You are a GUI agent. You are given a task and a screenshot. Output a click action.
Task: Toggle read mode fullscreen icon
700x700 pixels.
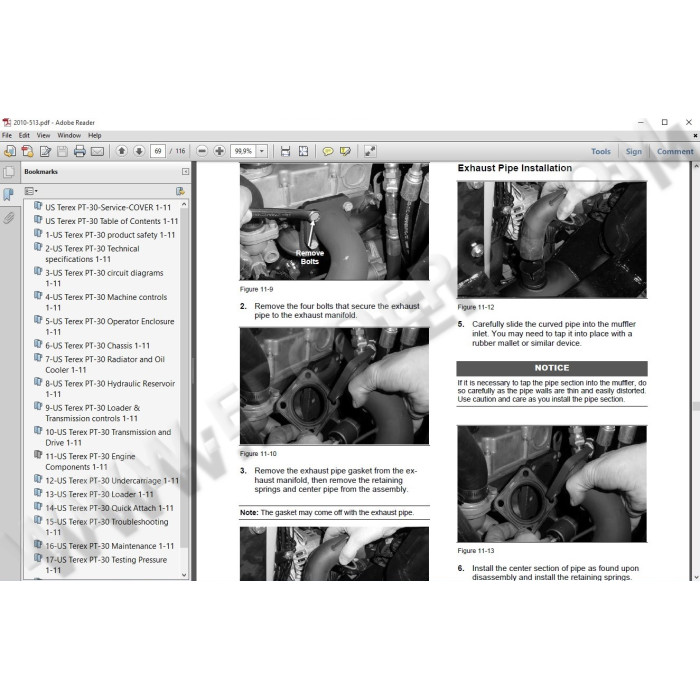point(370,151)
